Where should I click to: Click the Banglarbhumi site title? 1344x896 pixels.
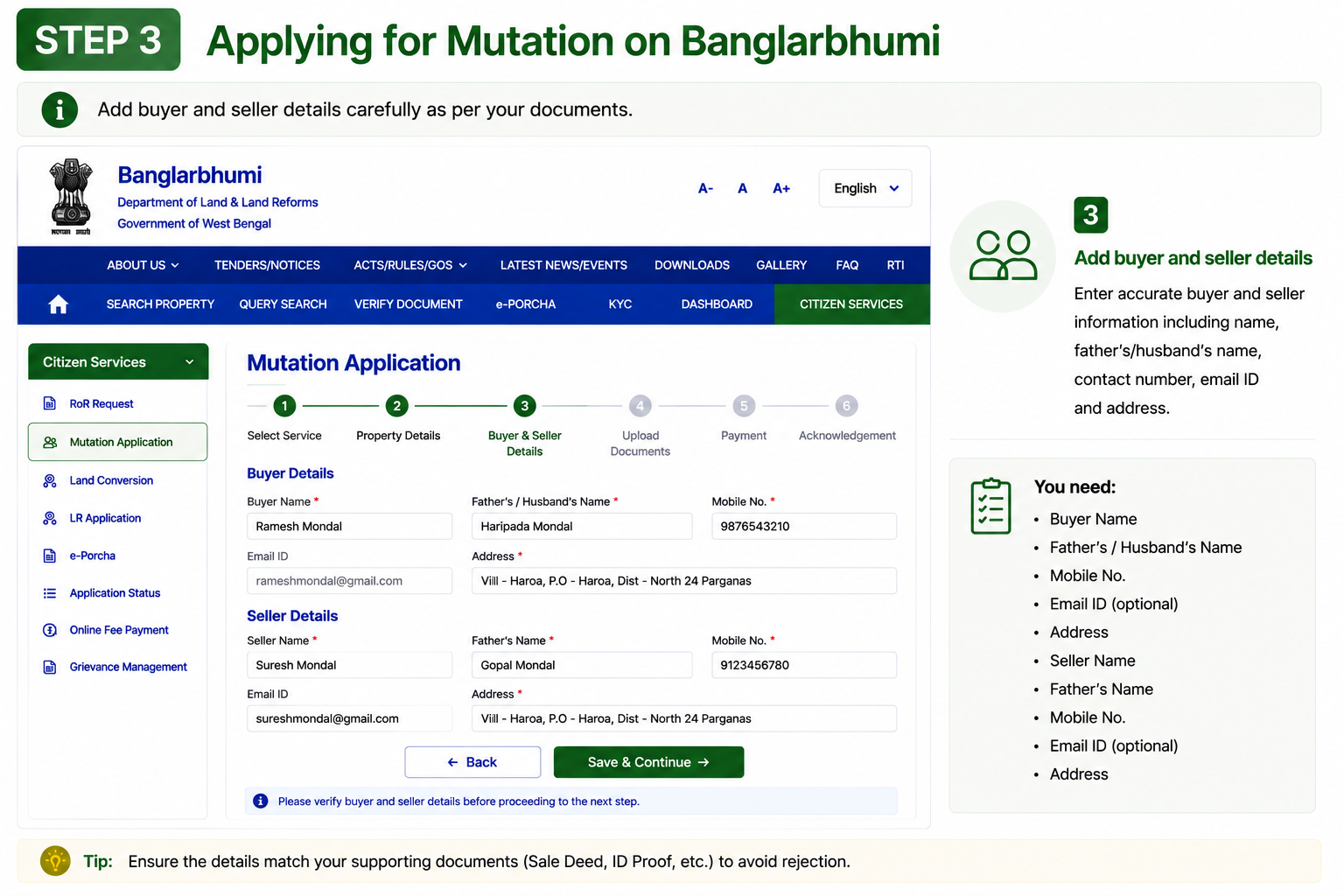coord(190,175)
